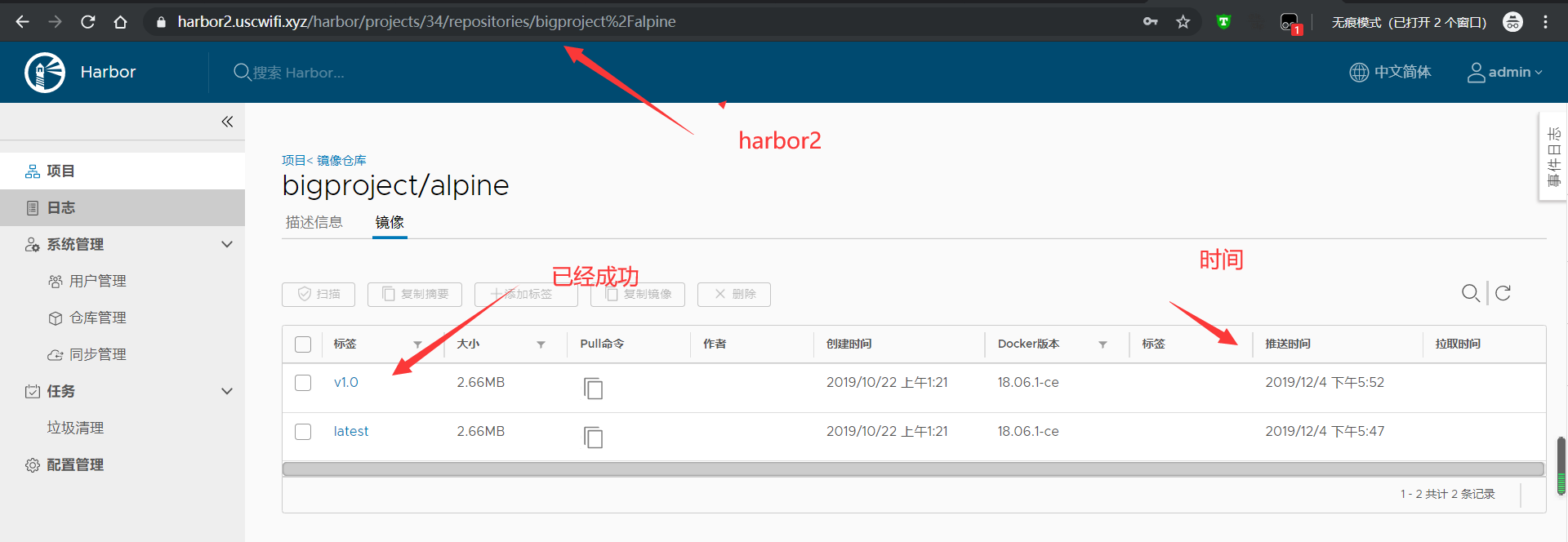Open saved passwords key icon
This screenshot has width=1568, height=542.
pyautogui.click(x=1151, y=22)
